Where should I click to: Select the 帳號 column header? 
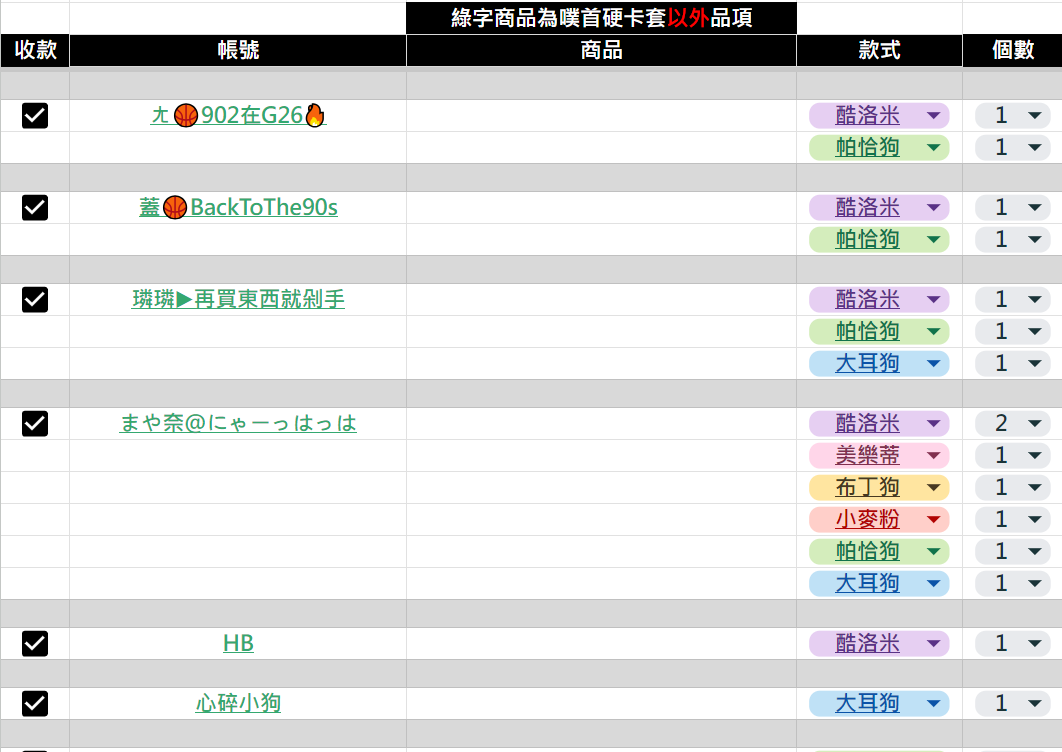click(x=238, y=50)
